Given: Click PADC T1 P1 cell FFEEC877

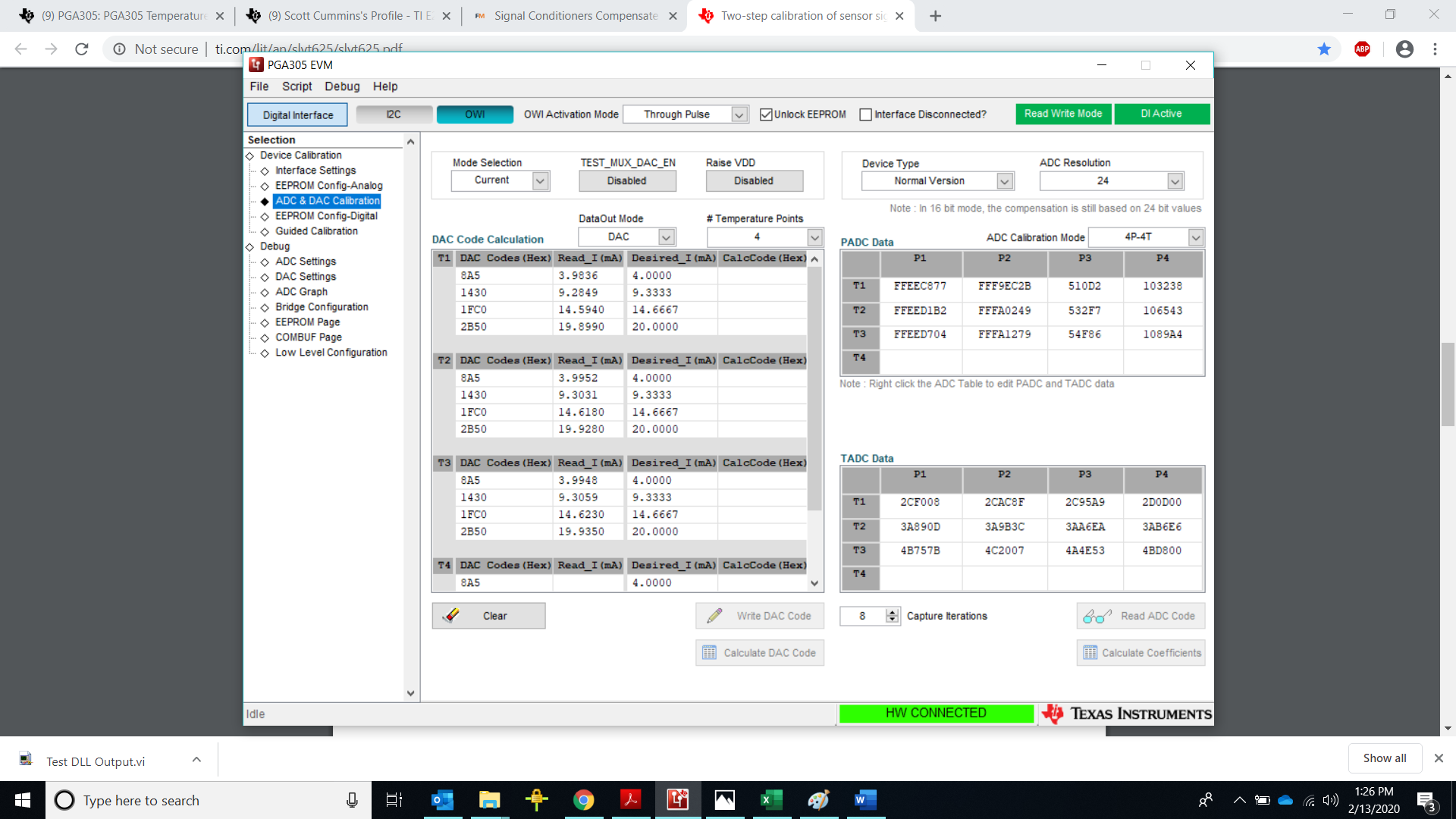Looking at the screenshot, I should point(920,286).
